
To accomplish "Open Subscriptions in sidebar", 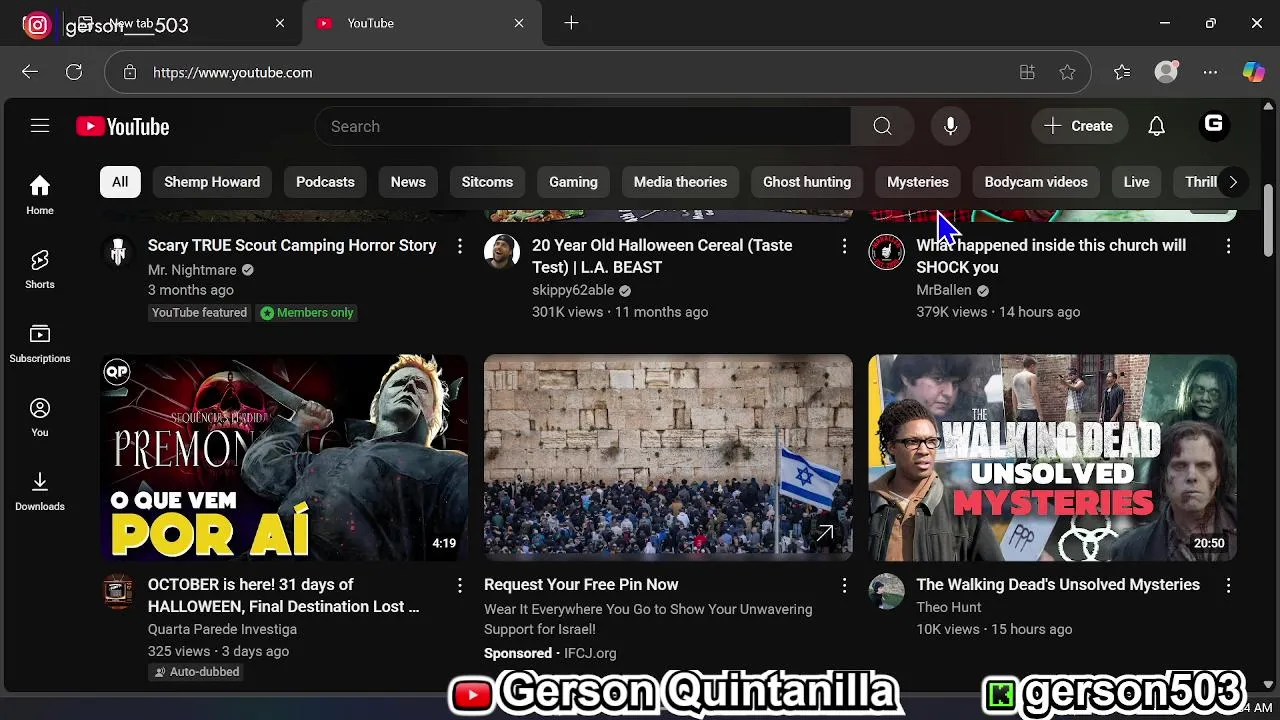I will tap(40, 343).
